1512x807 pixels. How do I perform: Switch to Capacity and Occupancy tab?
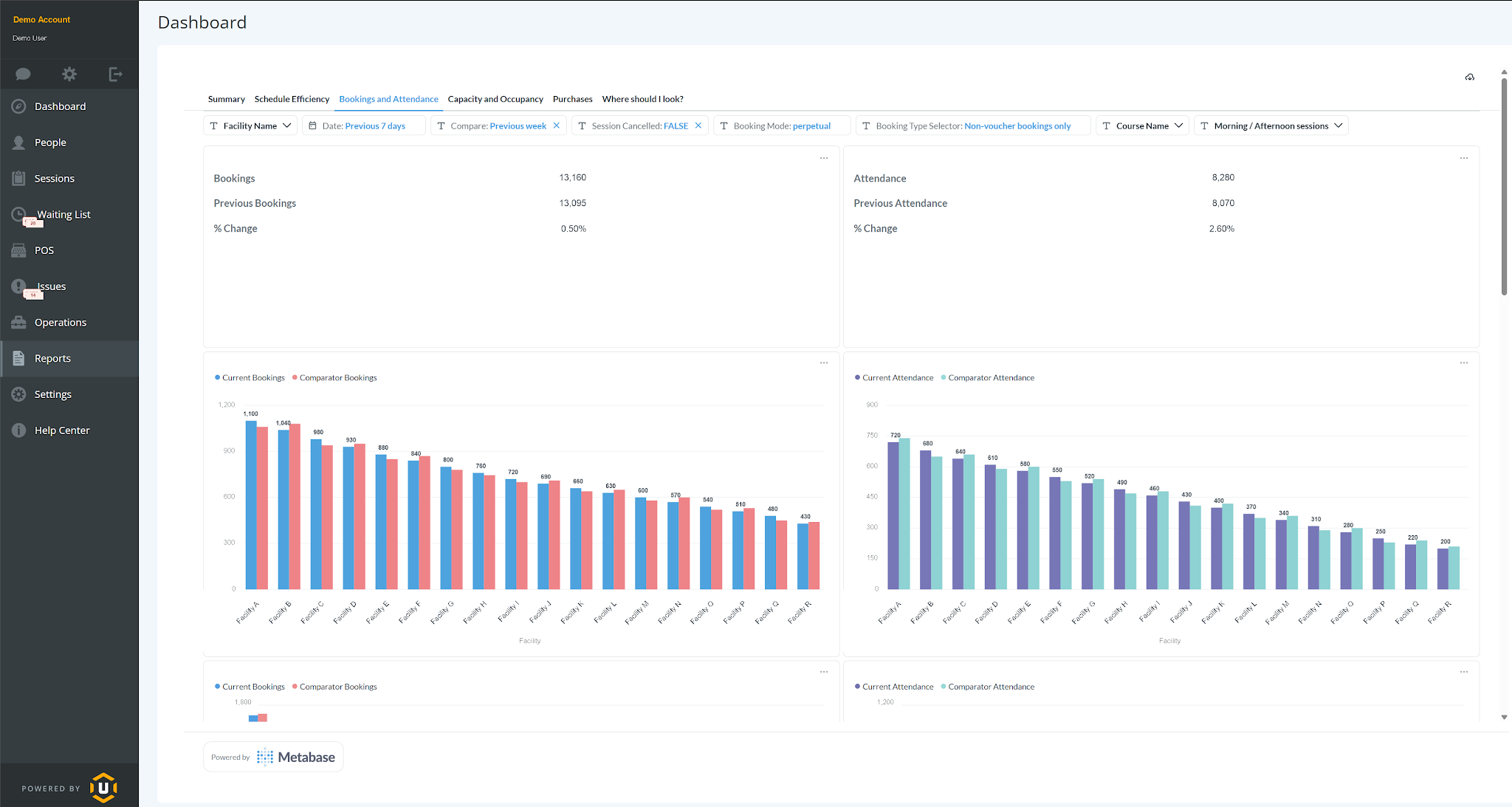(x=495, y=99)
